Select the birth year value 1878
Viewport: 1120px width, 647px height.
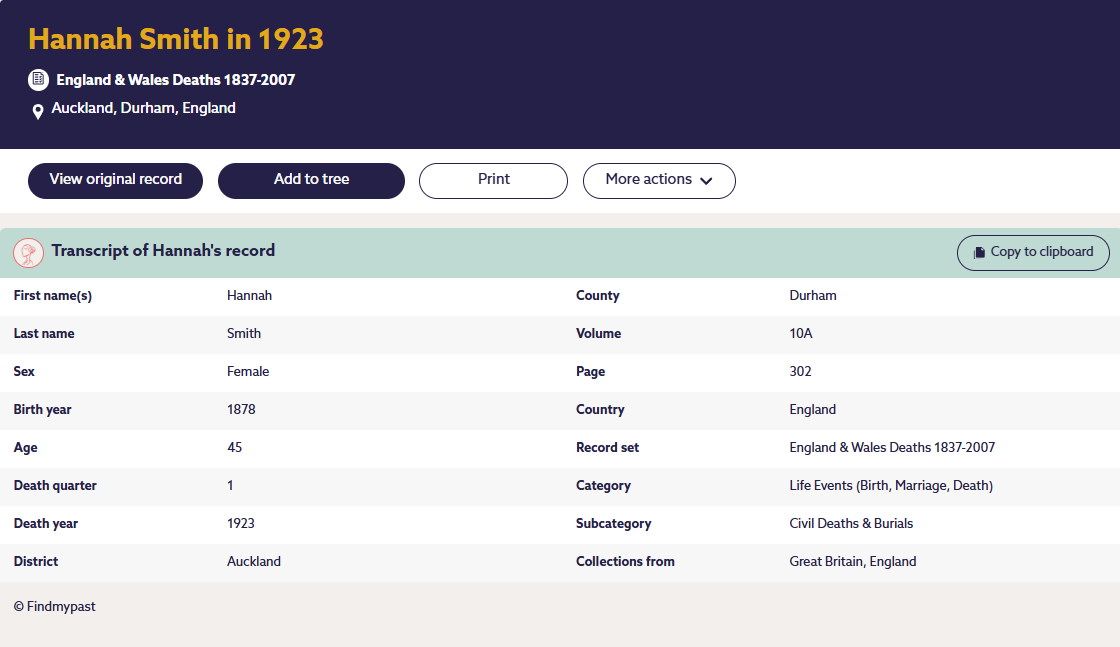coord(241,409)
